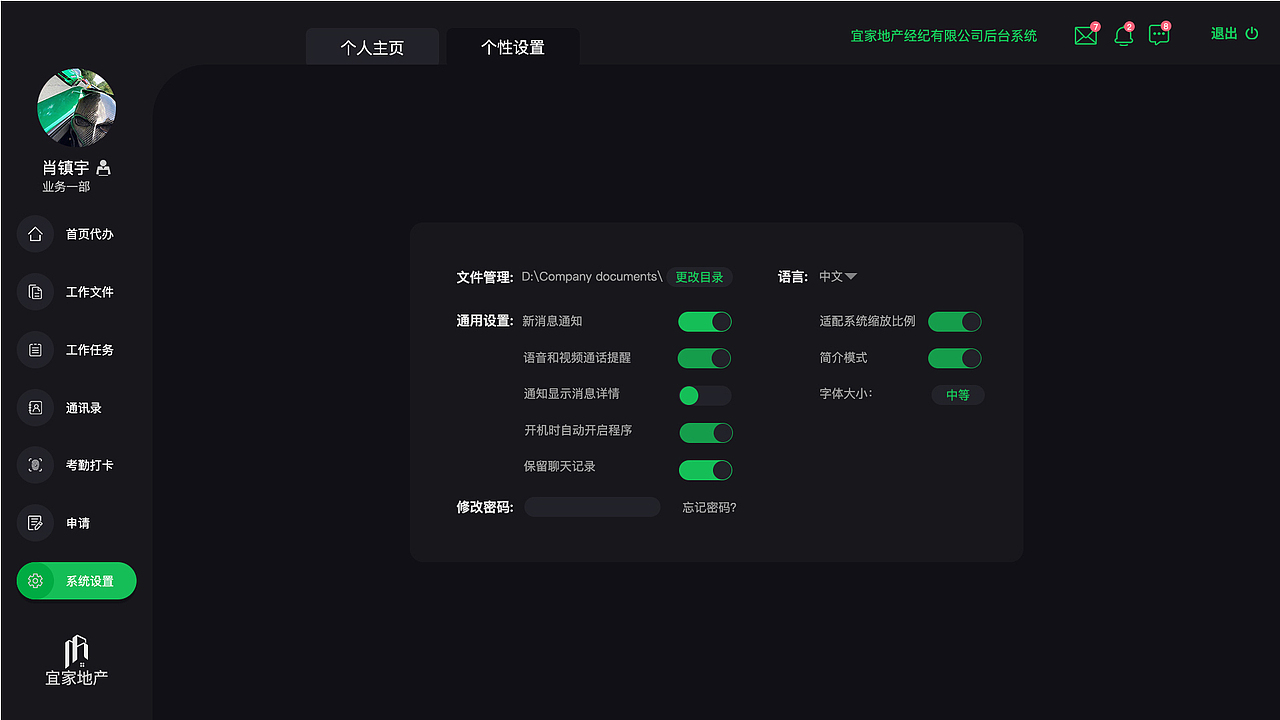Open the chat messages icon

pos(1158,35)
